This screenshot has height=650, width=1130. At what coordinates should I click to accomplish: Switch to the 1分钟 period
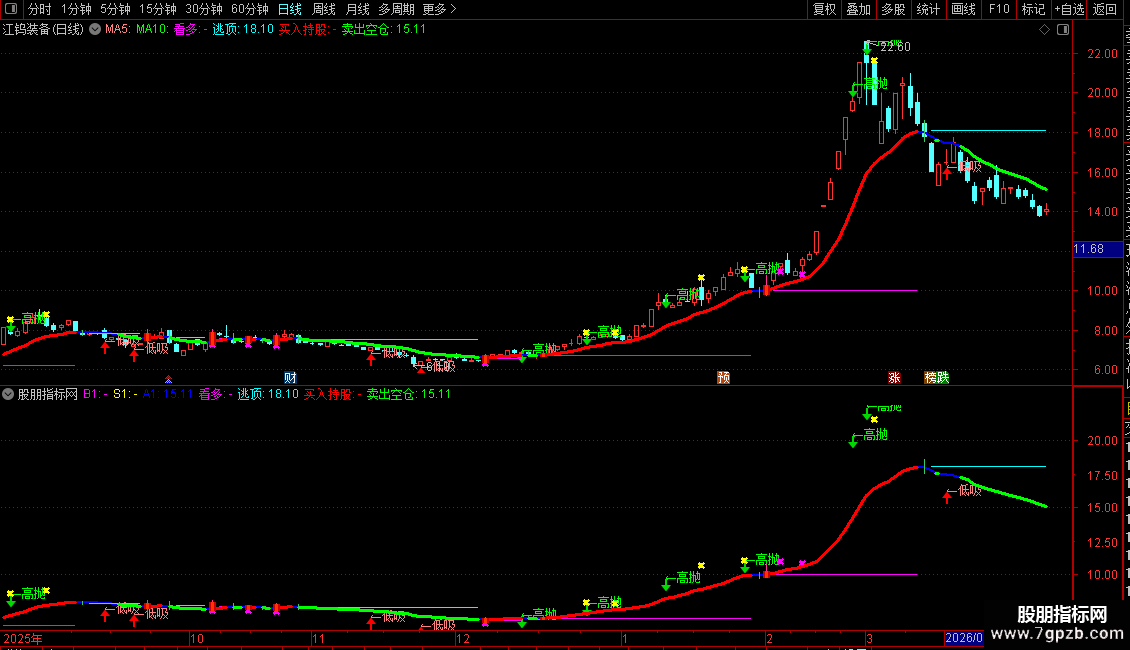(x=76, y=9)
